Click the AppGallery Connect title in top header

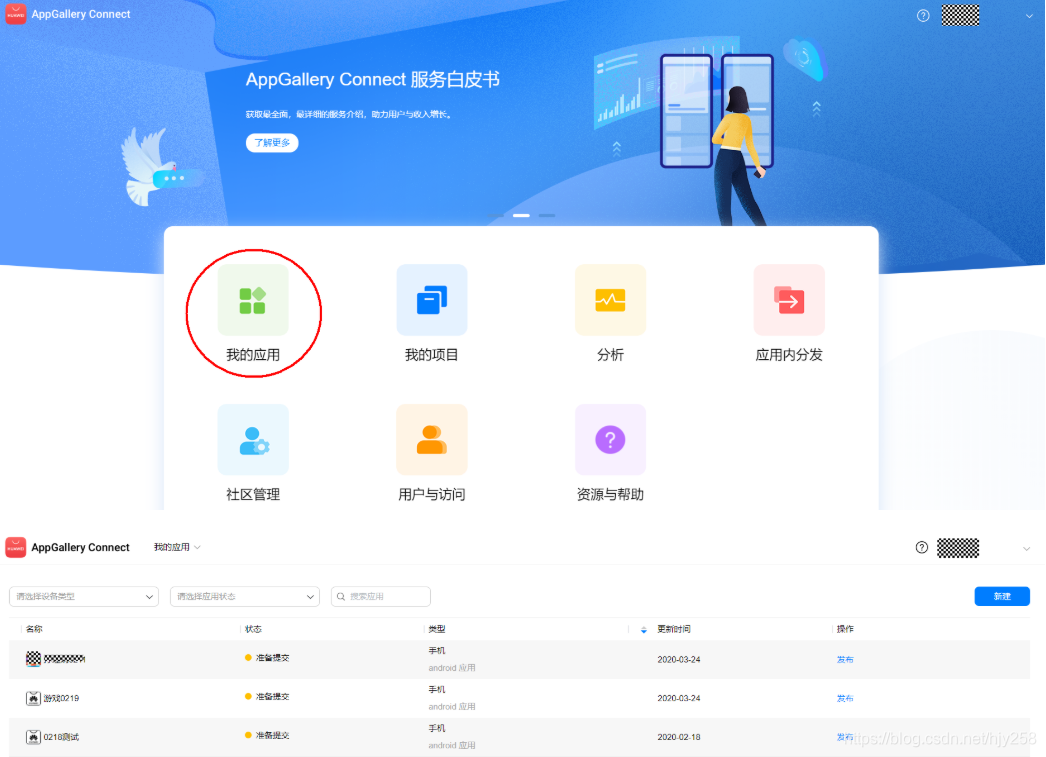tap(81, 14)
